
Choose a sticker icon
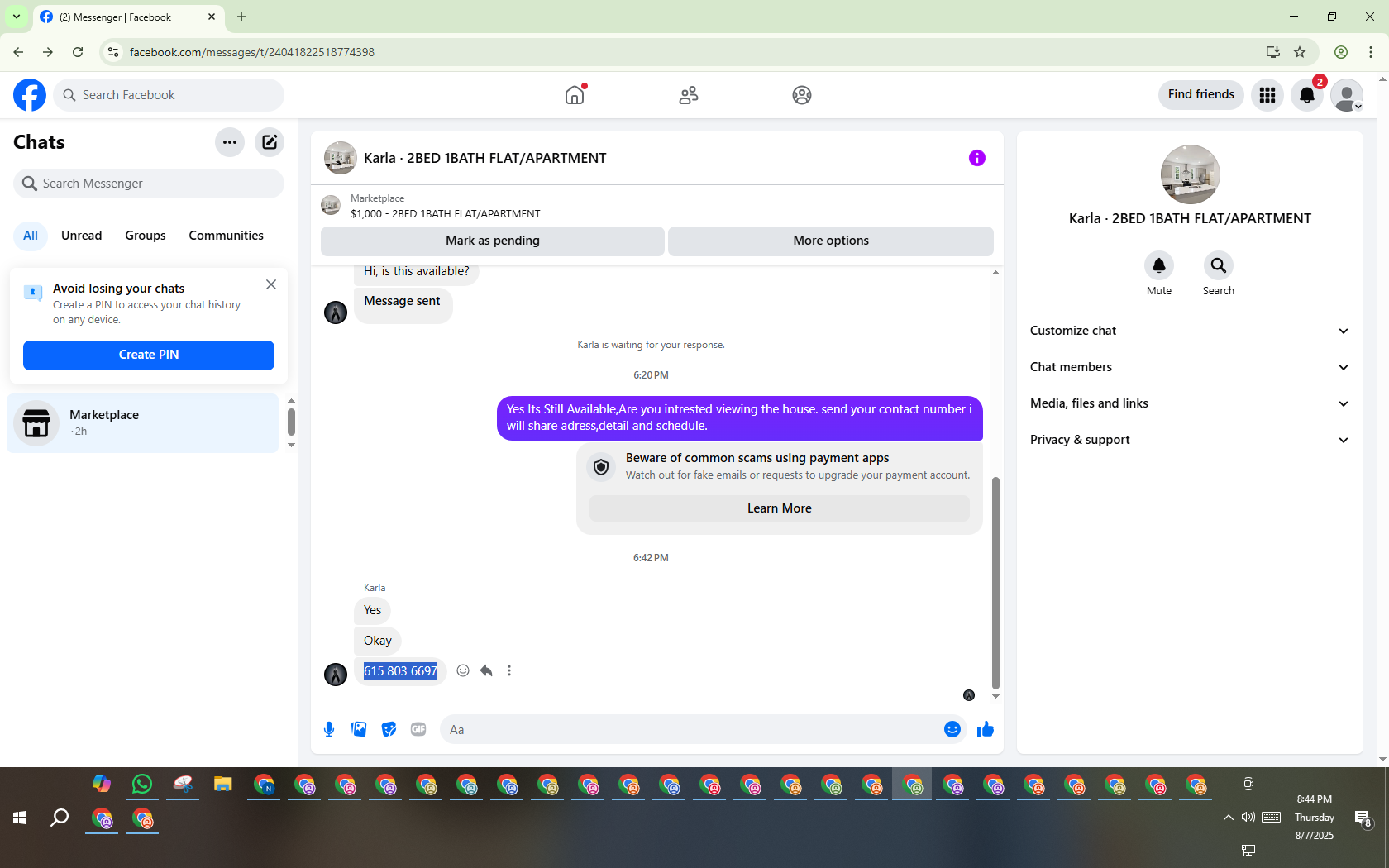click(389, 729)
